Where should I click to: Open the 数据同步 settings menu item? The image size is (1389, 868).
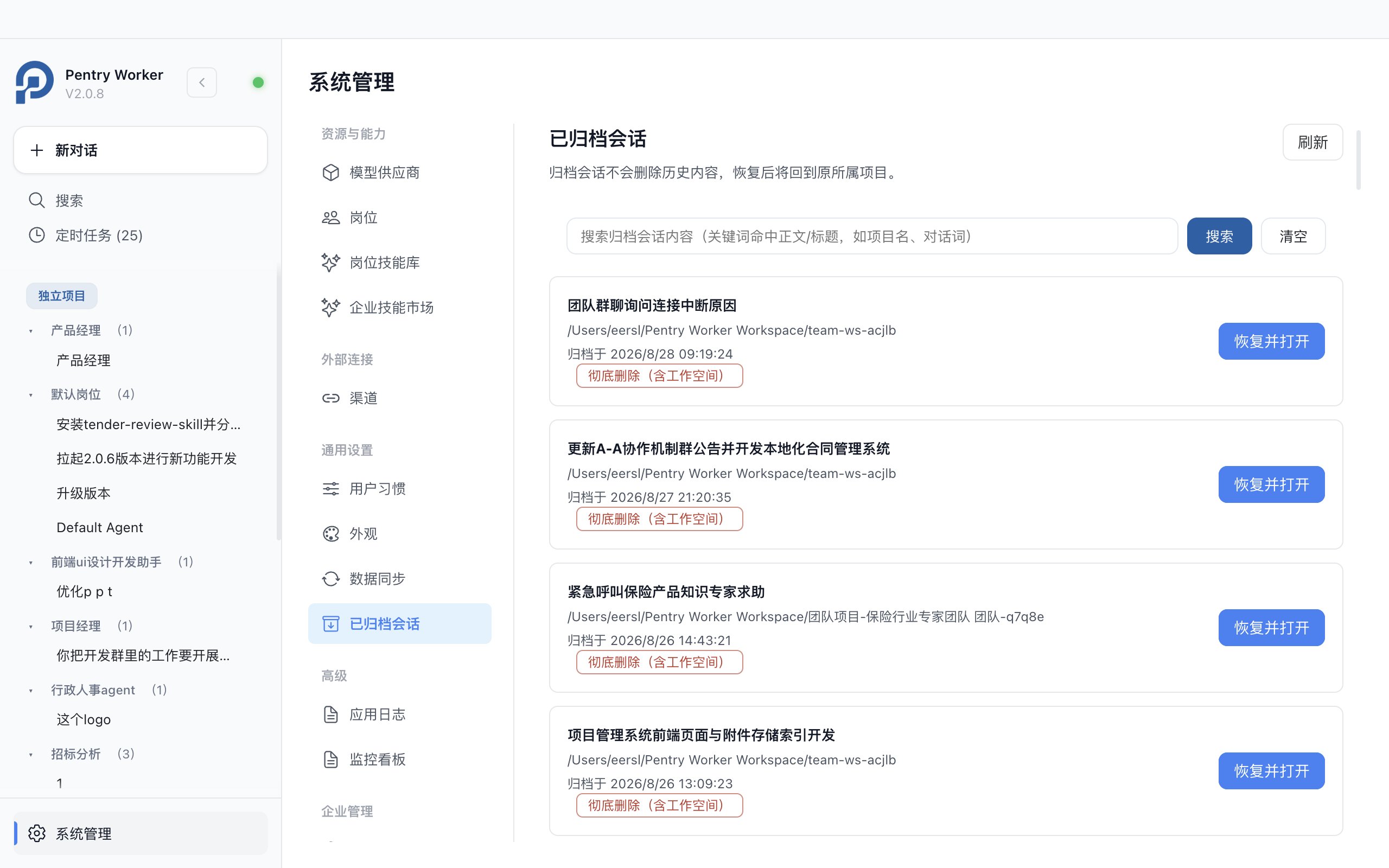click(x=399, y=579)
